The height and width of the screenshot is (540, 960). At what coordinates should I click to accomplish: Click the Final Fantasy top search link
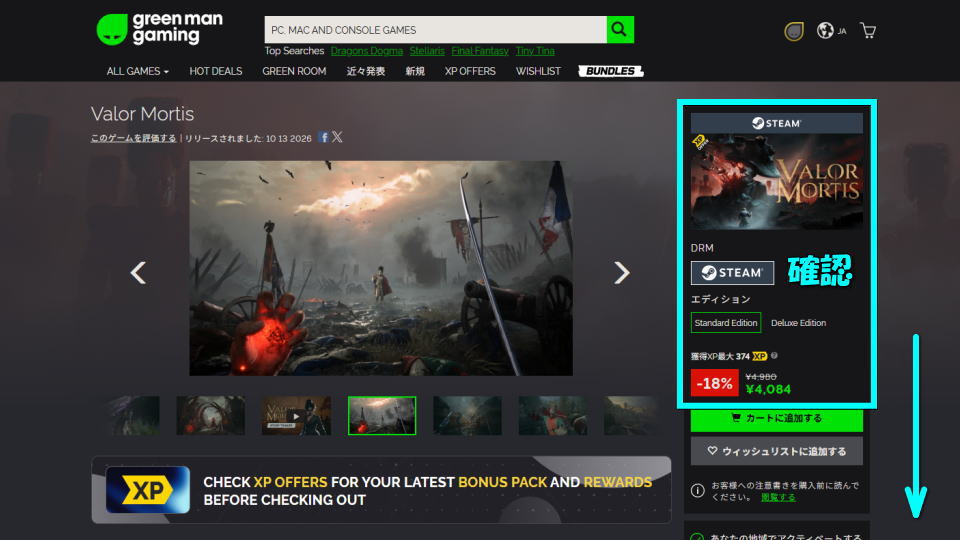[479, 51]
